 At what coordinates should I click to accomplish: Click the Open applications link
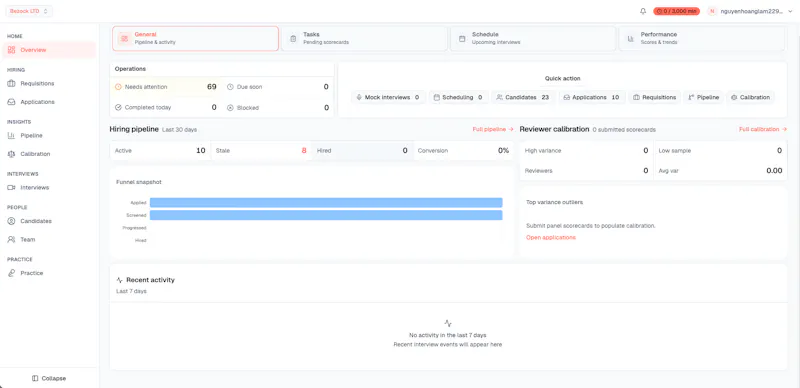click(x=551, y=237)
